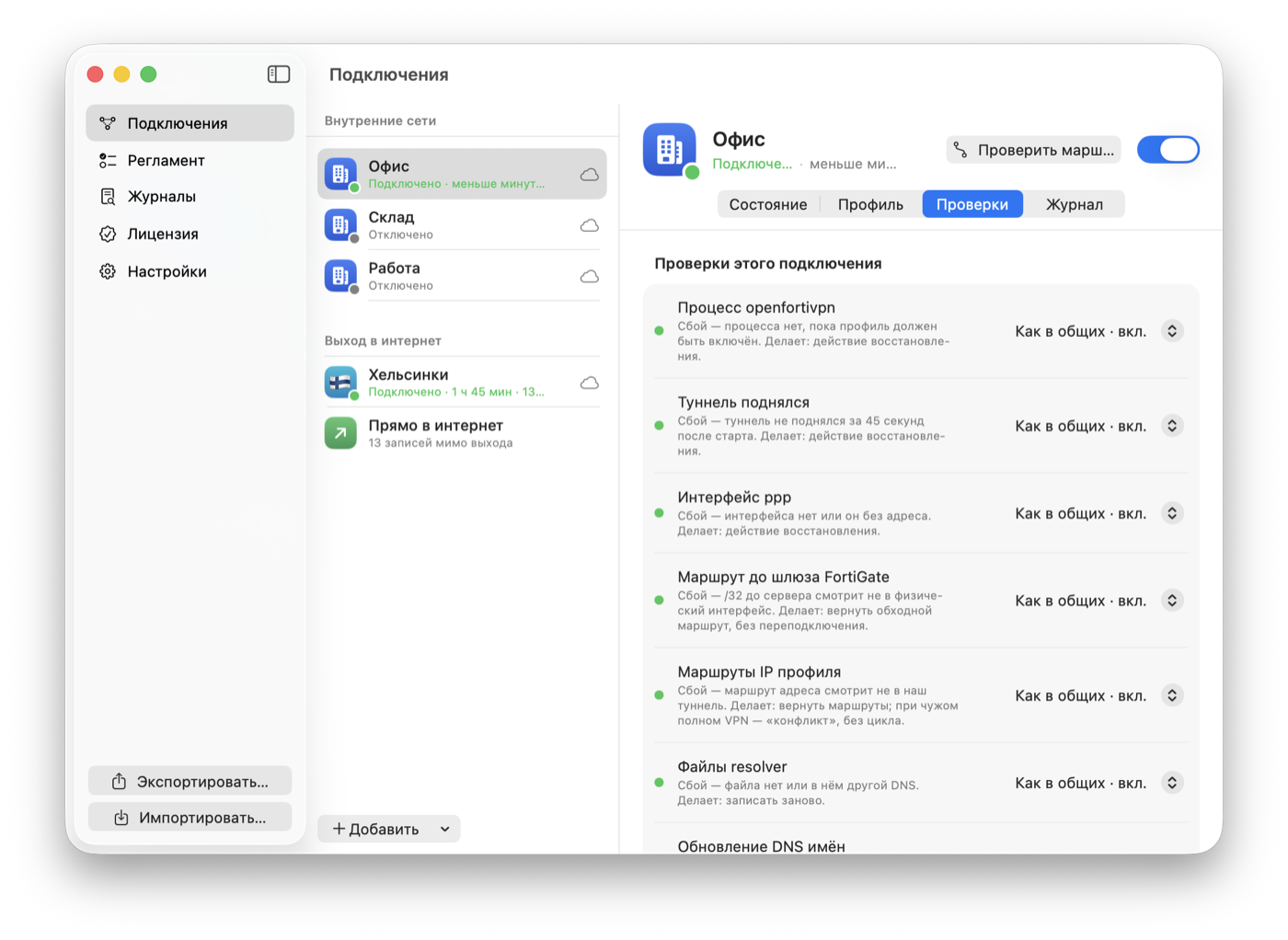Open the Лицензия sidebar section
This screenshot has width=1288, height=940.
point(190,234)
